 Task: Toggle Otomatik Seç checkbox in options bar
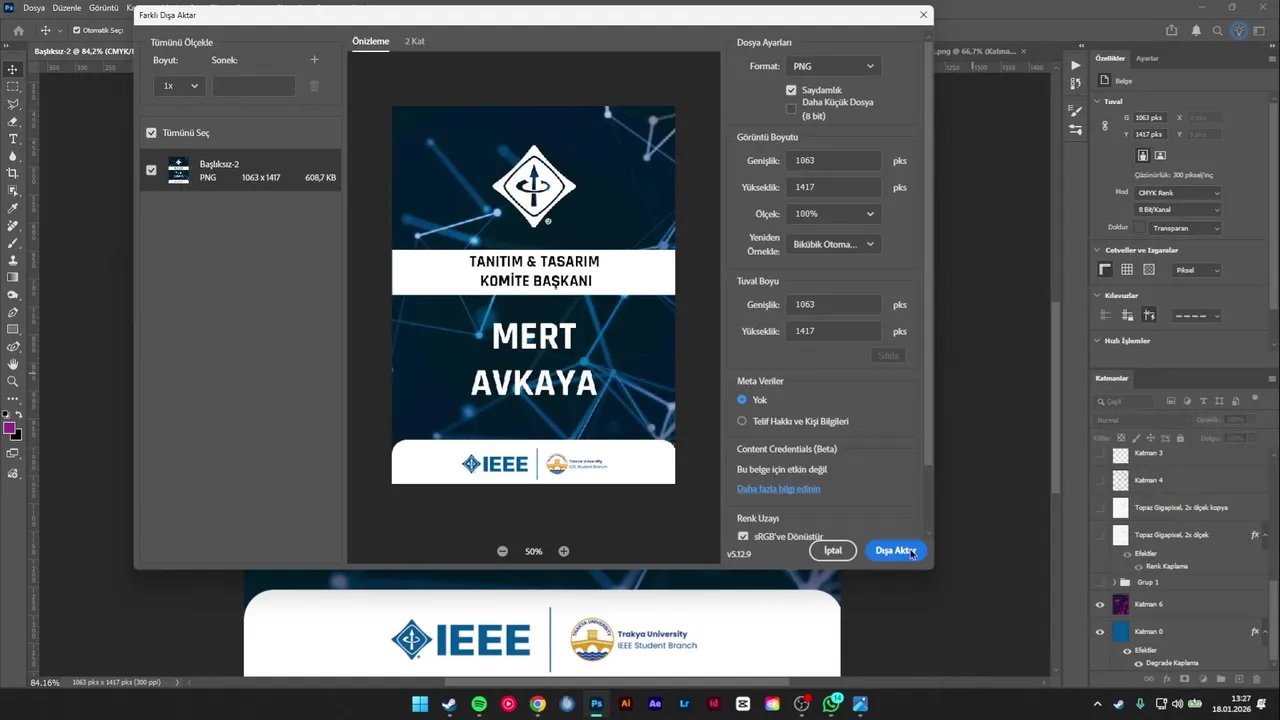point(76,30)
